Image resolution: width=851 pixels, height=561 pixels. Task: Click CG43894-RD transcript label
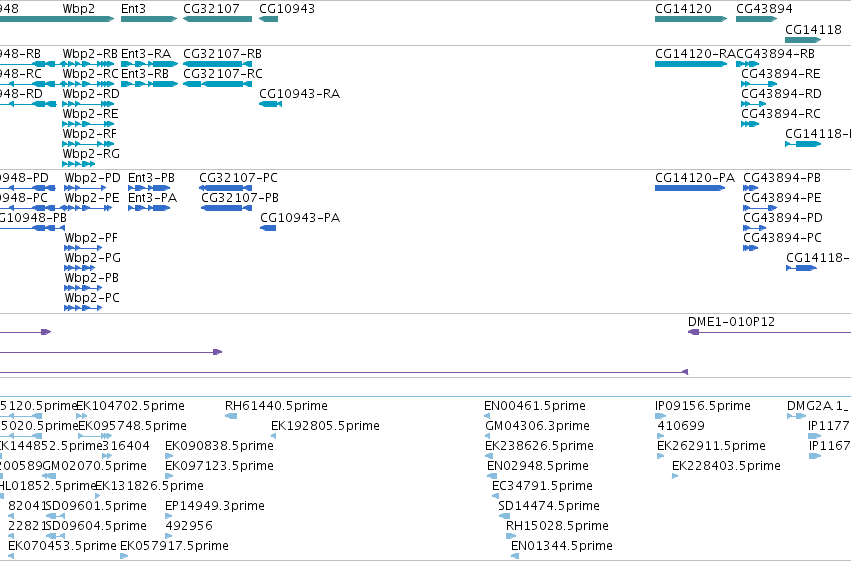(x=781, y=93)
